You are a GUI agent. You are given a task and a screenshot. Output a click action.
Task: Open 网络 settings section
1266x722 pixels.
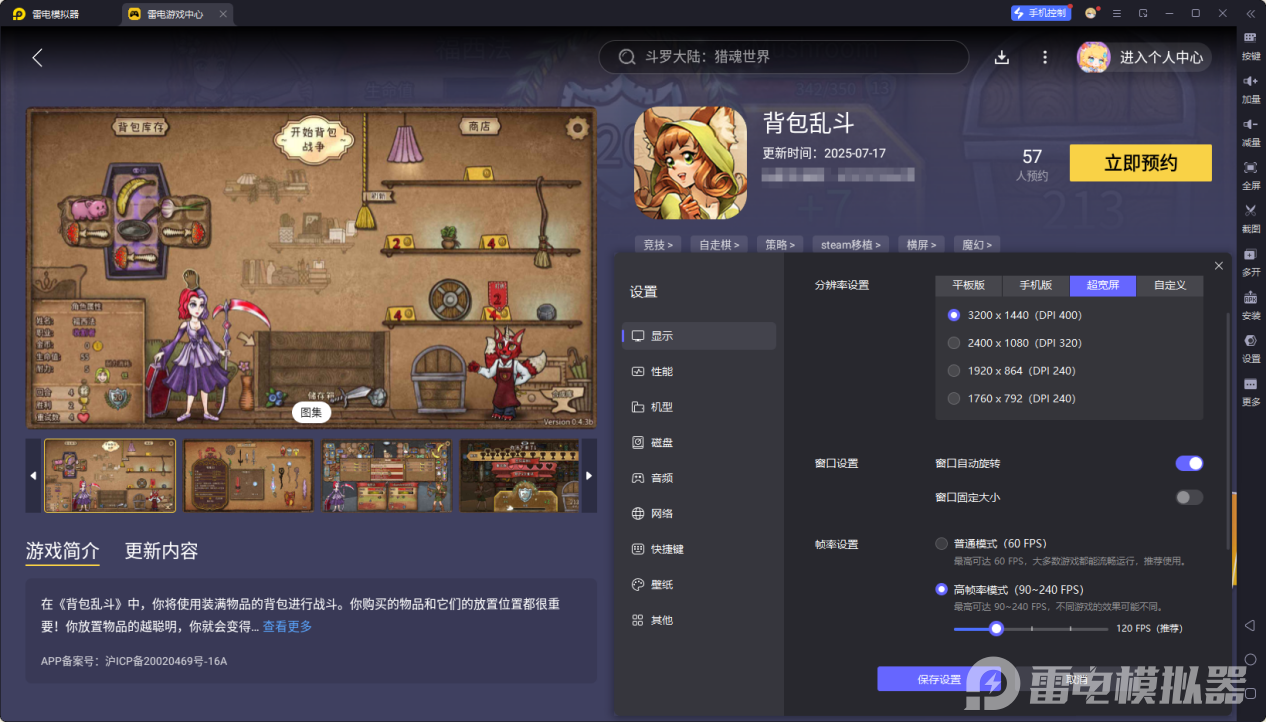[699, 513]
